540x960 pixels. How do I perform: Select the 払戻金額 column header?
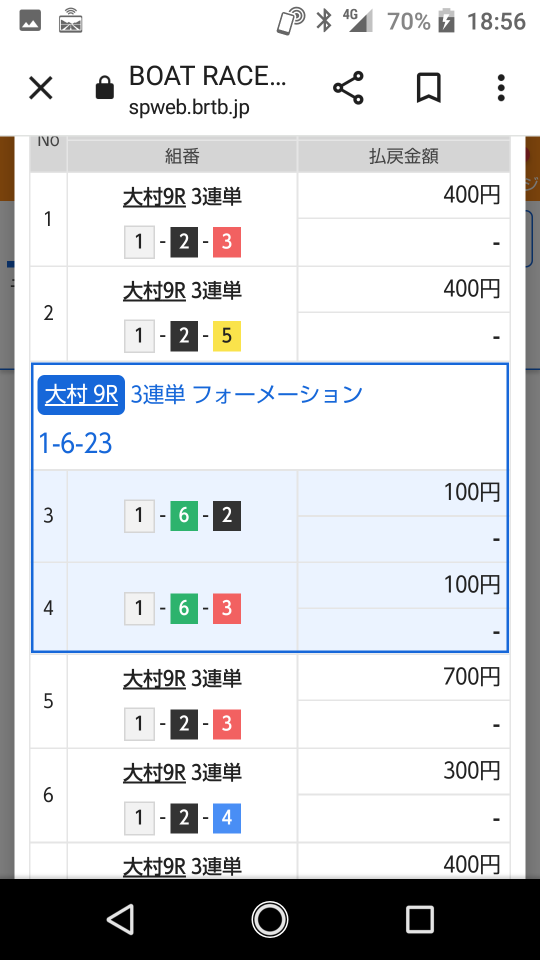pos(403,156)
